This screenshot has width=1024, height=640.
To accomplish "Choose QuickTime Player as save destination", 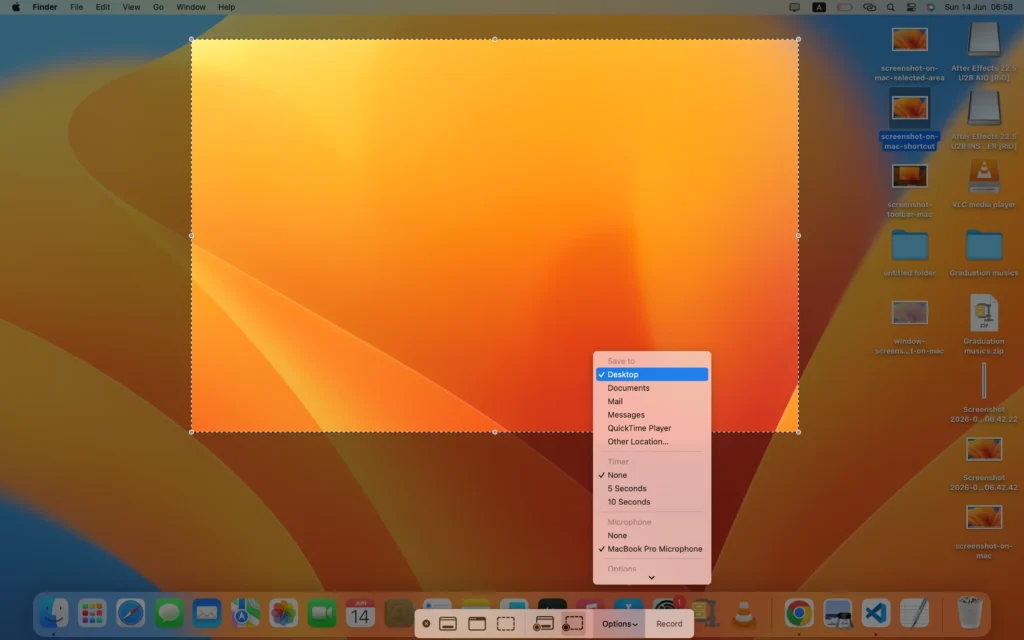I will (652, 428).
